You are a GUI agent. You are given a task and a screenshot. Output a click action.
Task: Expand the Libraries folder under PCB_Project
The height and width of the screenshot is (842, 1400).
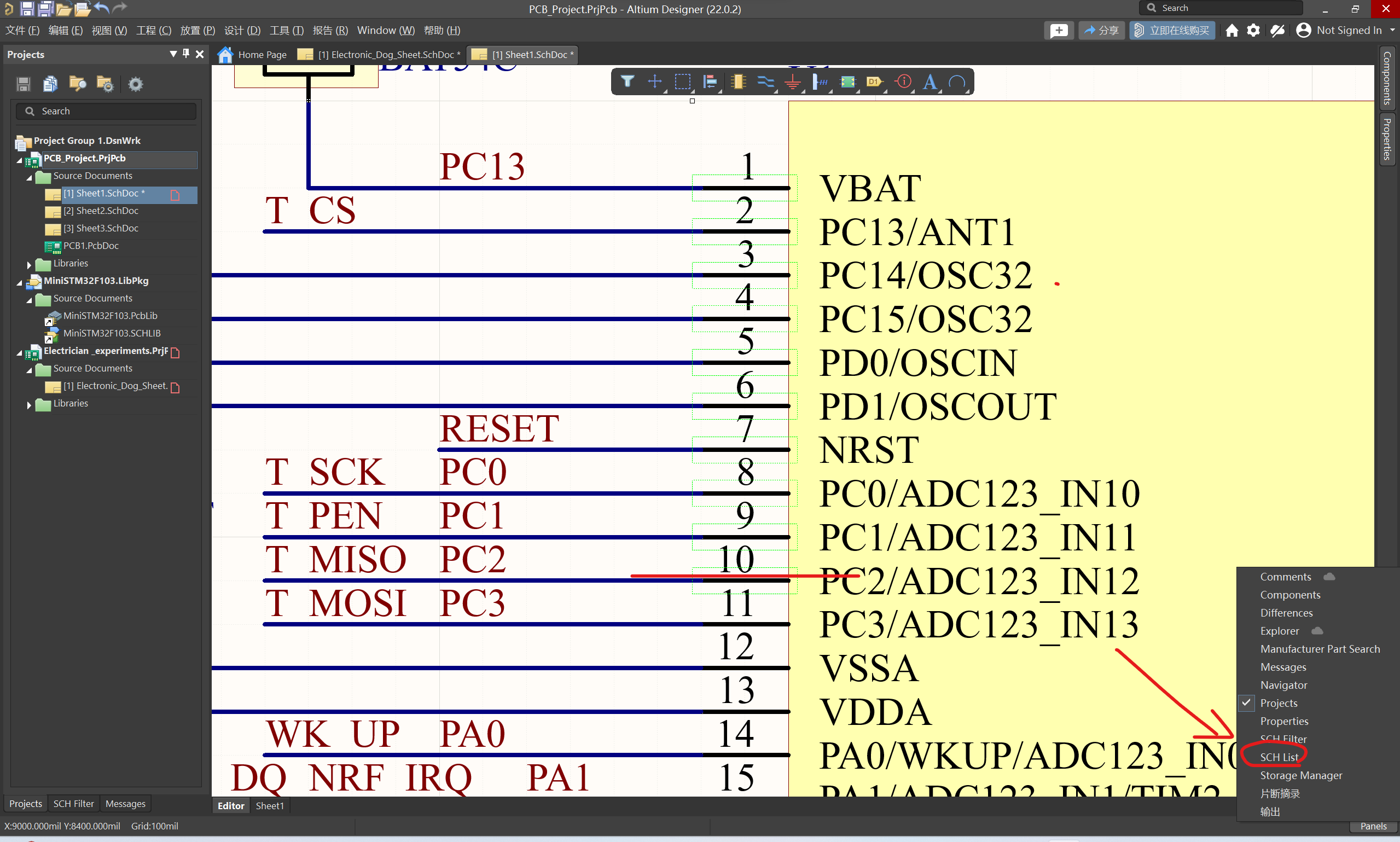(x=29, y=264)
